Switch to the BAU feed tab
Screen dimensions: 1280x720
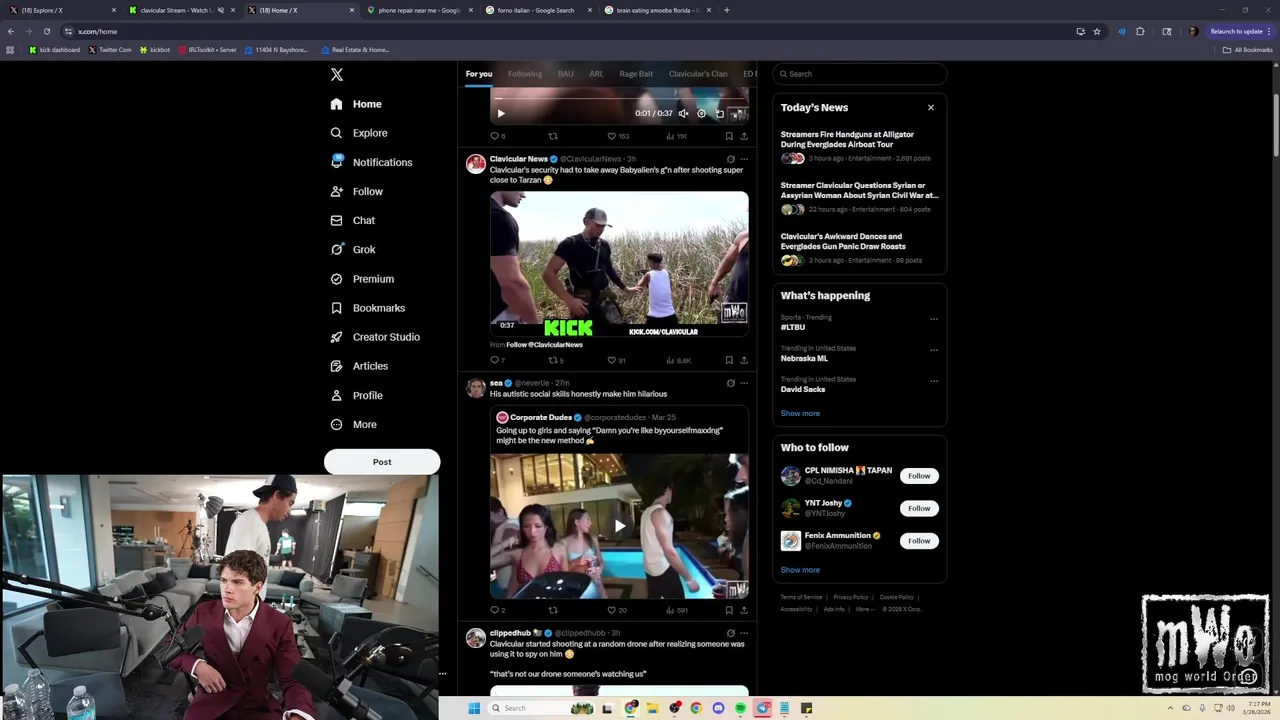click(x=566, y=74)
